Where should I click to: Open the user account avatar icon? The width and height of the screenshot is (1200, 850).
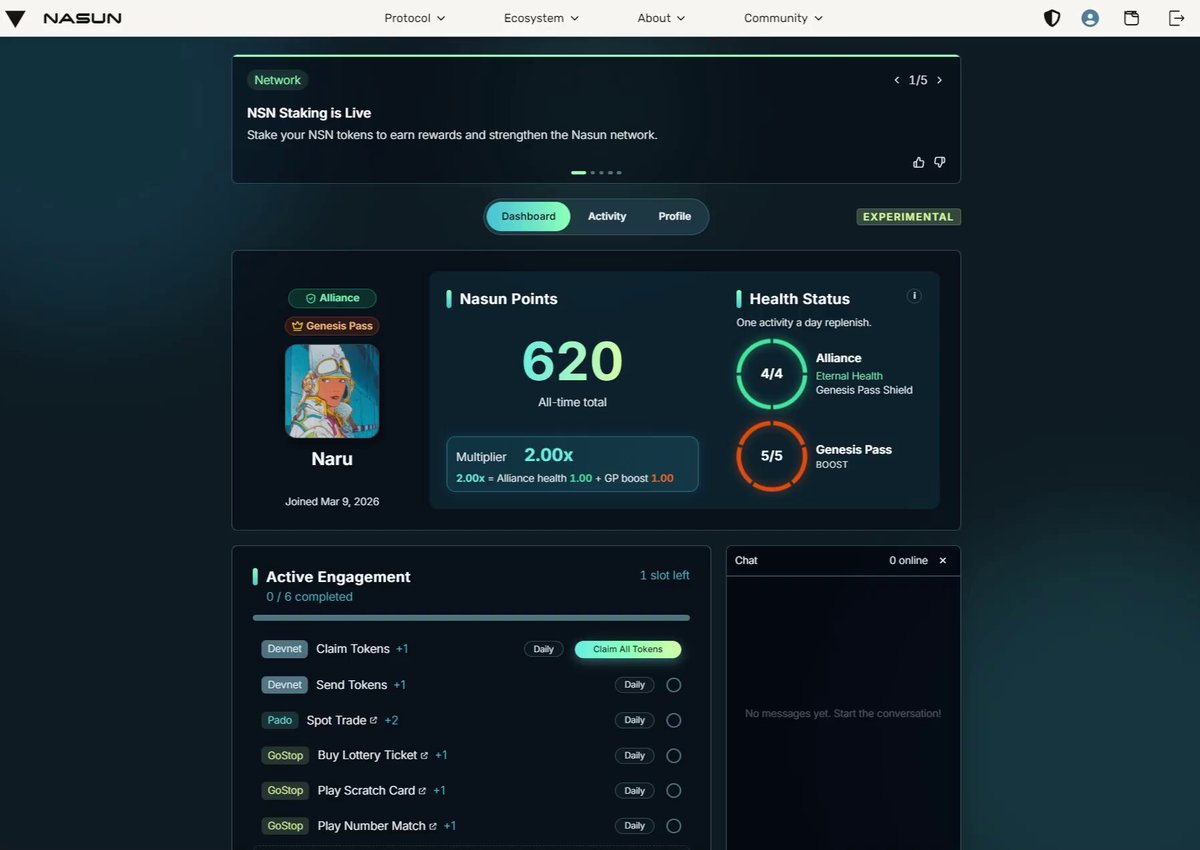point(1090,18)
